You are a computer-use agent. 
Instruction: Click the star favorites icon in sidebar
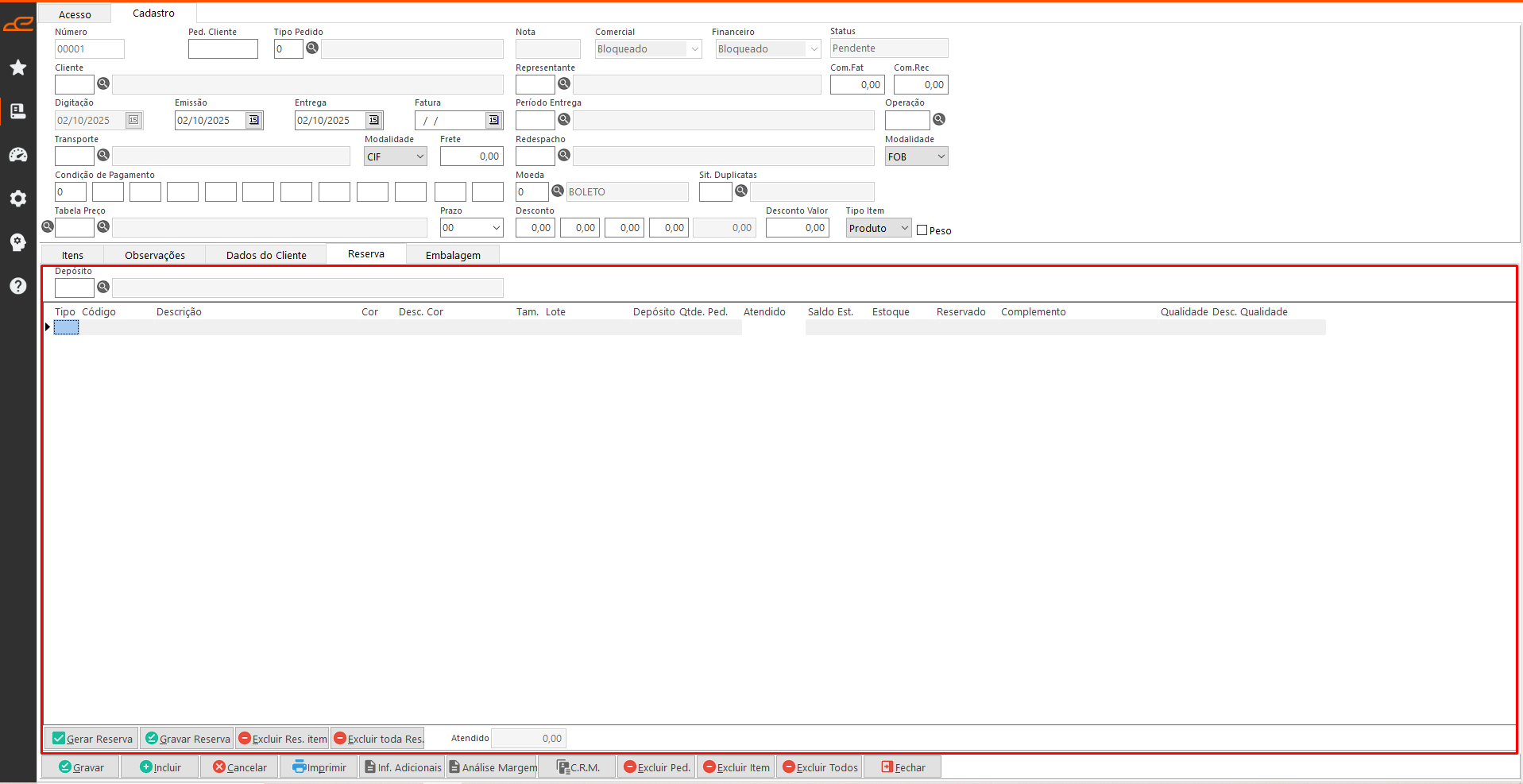pyautogui.click(x=17, y=68)
